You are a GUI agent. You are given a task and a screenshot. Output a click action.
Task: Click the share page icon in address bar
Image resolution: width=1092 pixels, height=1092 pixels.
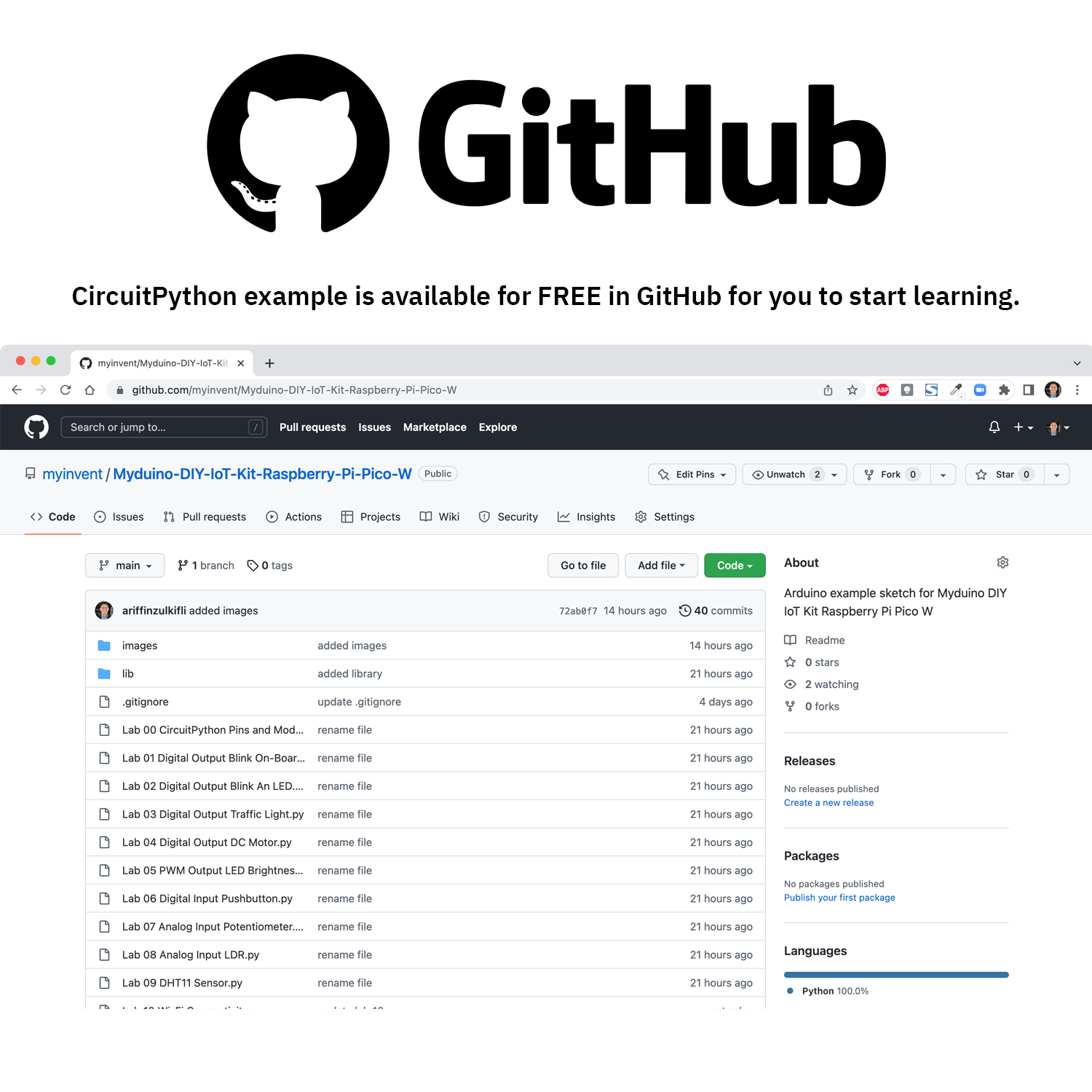[828, 390]
